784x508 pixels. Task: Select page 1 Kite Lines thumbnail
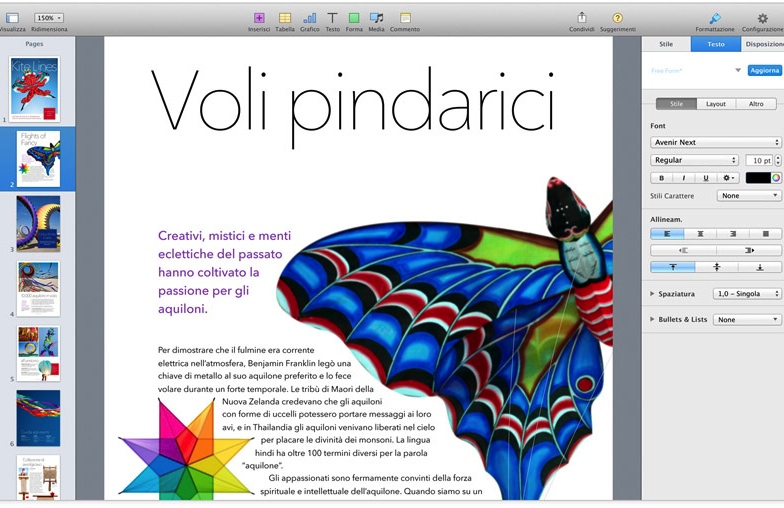click(34, 89)
